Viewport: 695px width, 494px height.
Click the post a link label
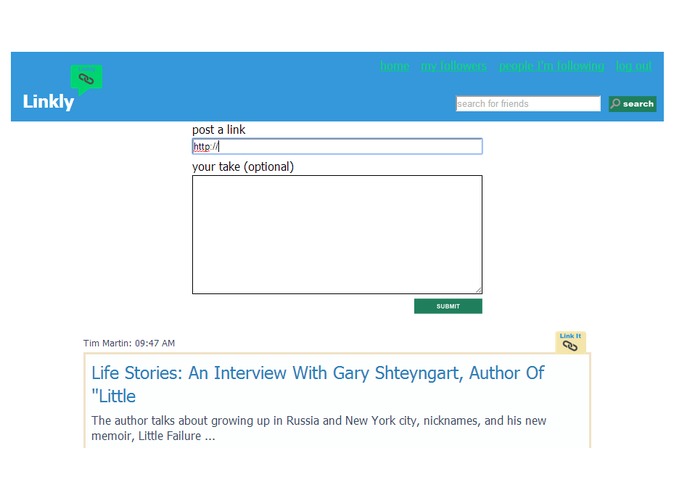click(219, 129)
